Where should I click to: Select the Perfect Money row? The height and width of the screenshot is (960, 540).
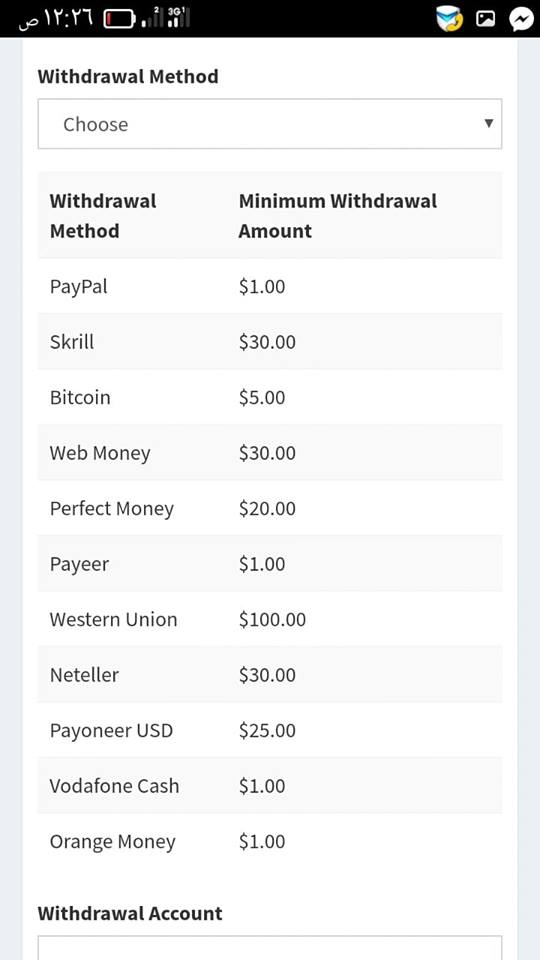[x=270, y=508]
